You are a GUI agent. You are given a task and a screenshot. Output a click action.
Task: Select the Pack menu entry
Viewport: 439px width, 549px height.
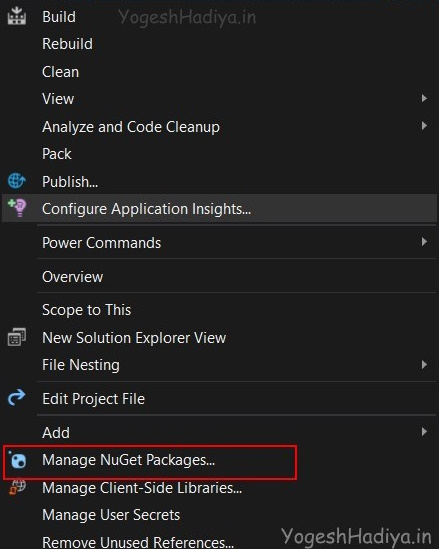(x=57, y=154)
